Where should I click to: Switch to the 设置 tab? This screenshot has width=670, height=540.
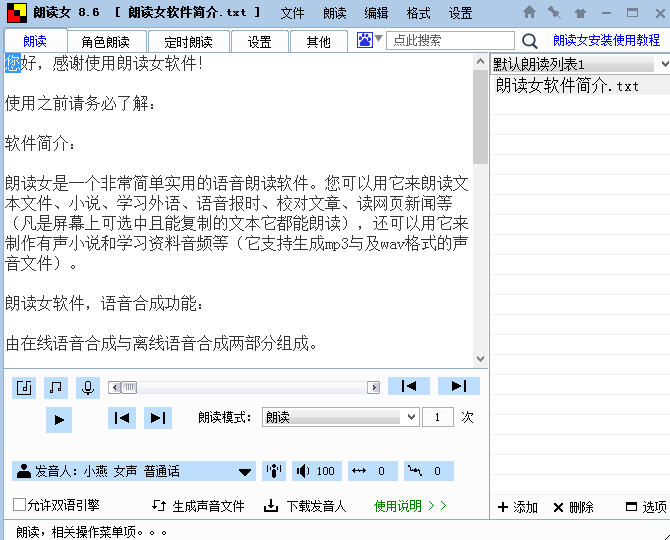260,41
